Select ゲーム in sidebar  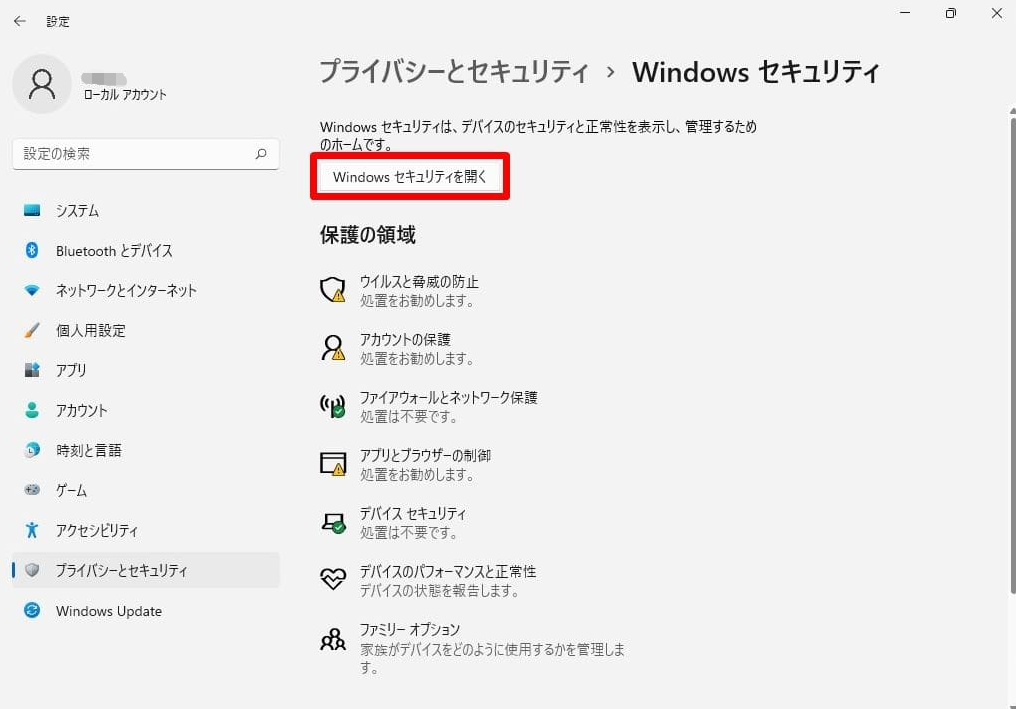[x=146, y=491]
